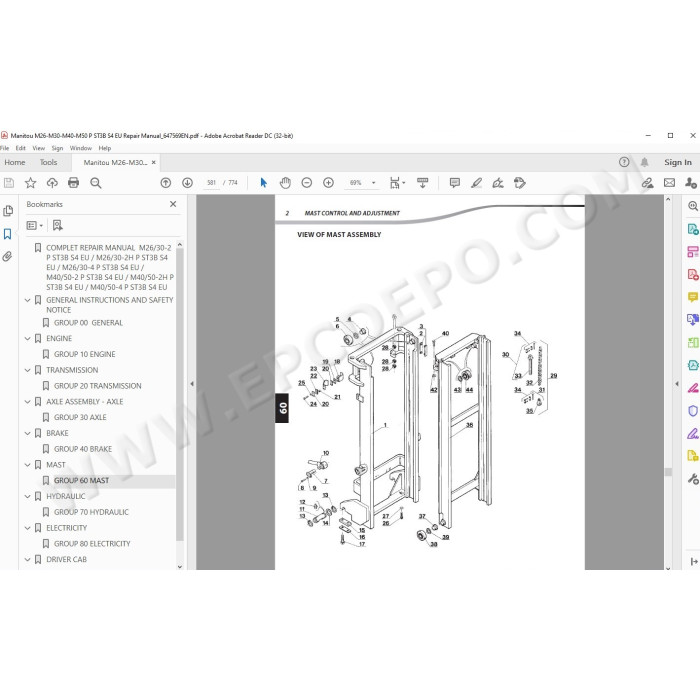This screenshot has height=700, width=700.
Task: Click the Save file icon
Action: coord(9,183)
